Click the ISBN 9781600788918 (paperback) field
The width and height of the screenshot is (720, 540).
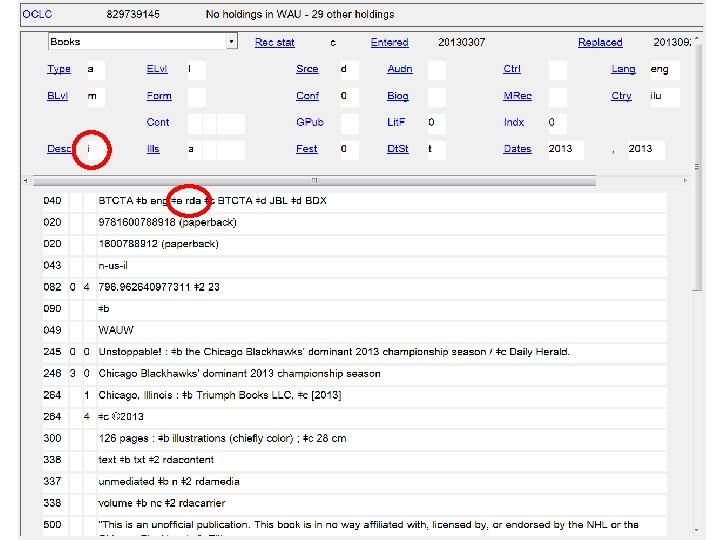click(382, 223)
